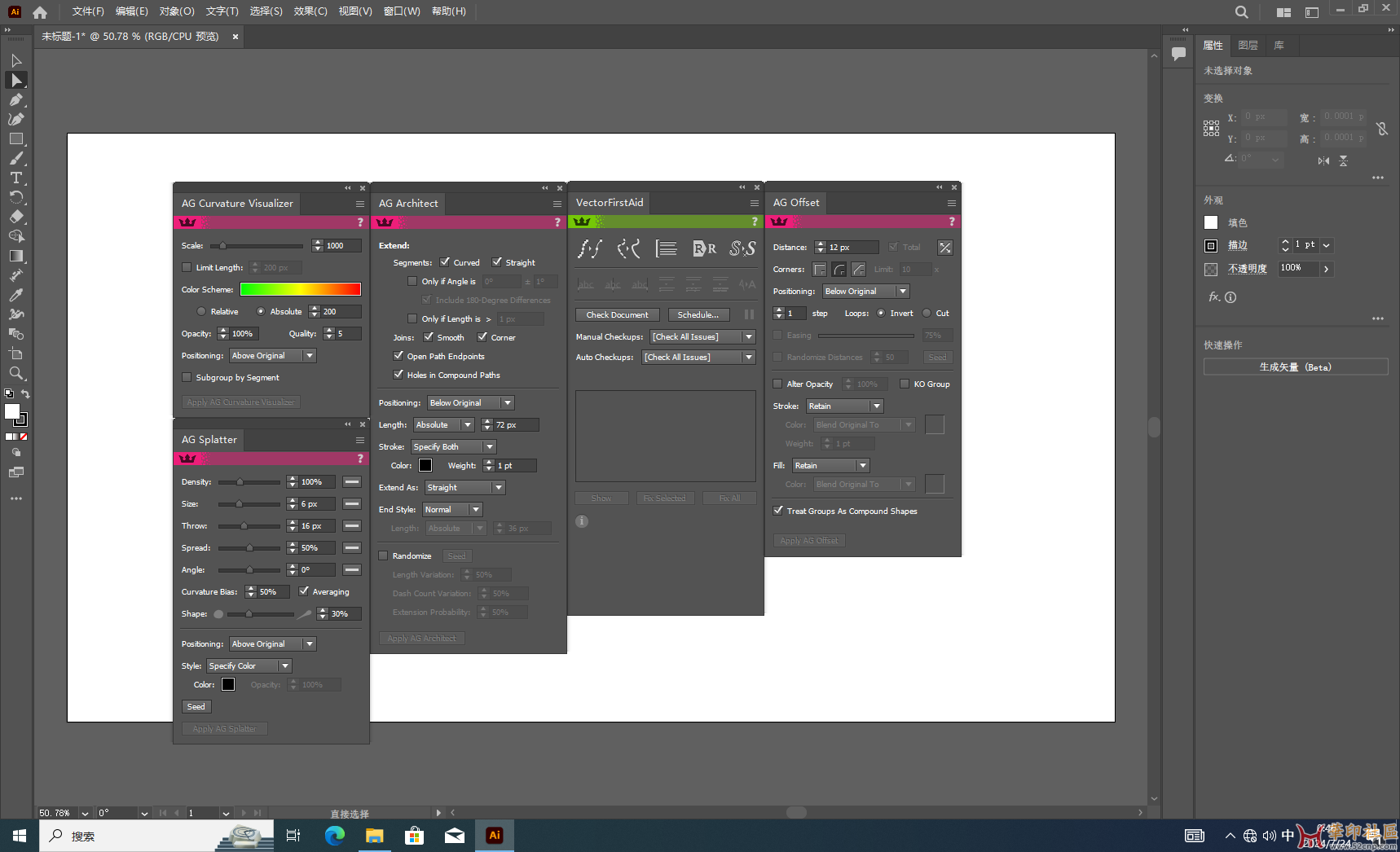Select the Artboard tool
Viewport: 1400px width, 852px height.
[16, 354]
